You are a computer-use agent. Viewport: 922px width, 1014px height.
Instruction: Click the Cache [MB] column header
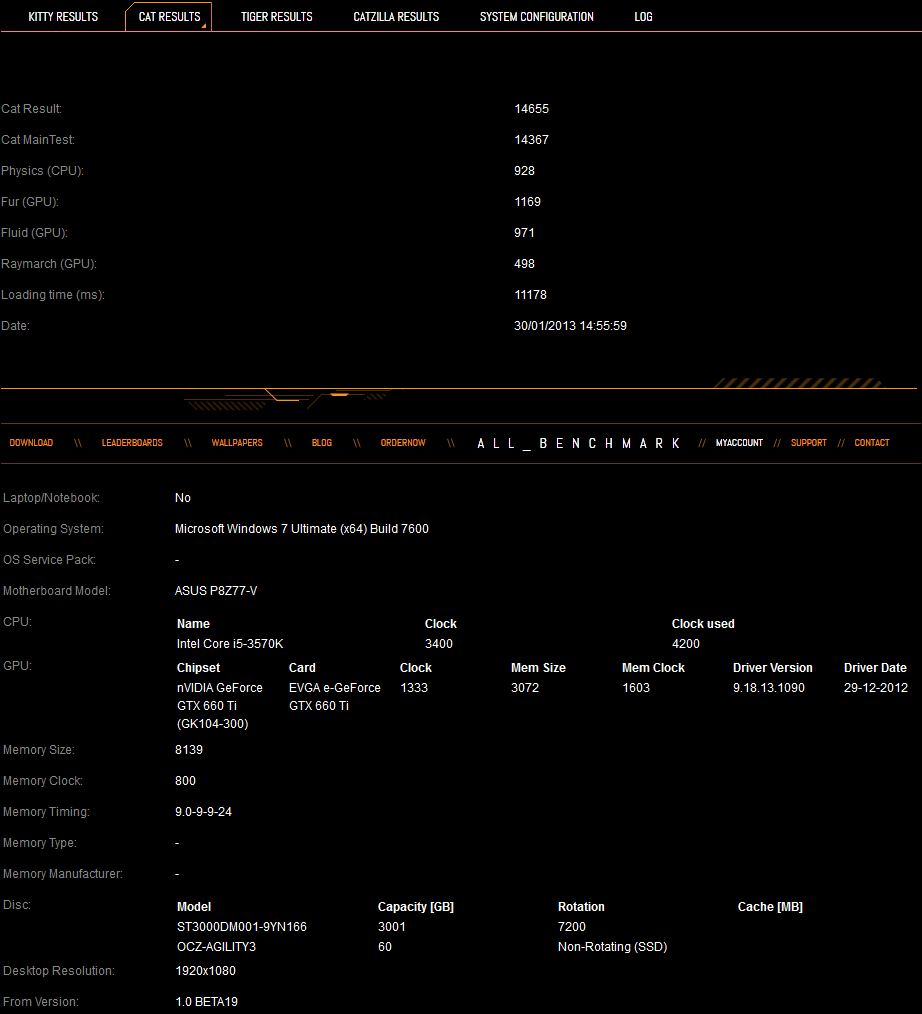(770, 907)
